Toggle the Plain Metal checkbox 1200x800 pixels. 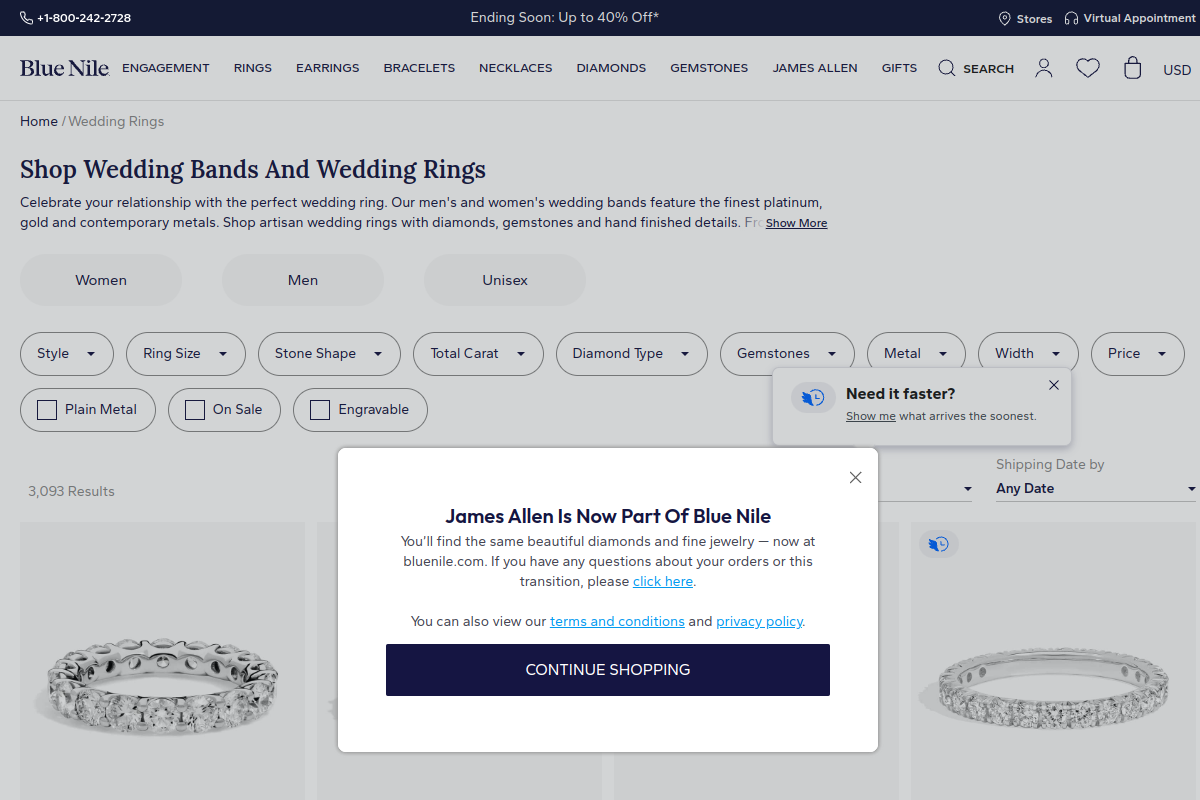point(47,410)
